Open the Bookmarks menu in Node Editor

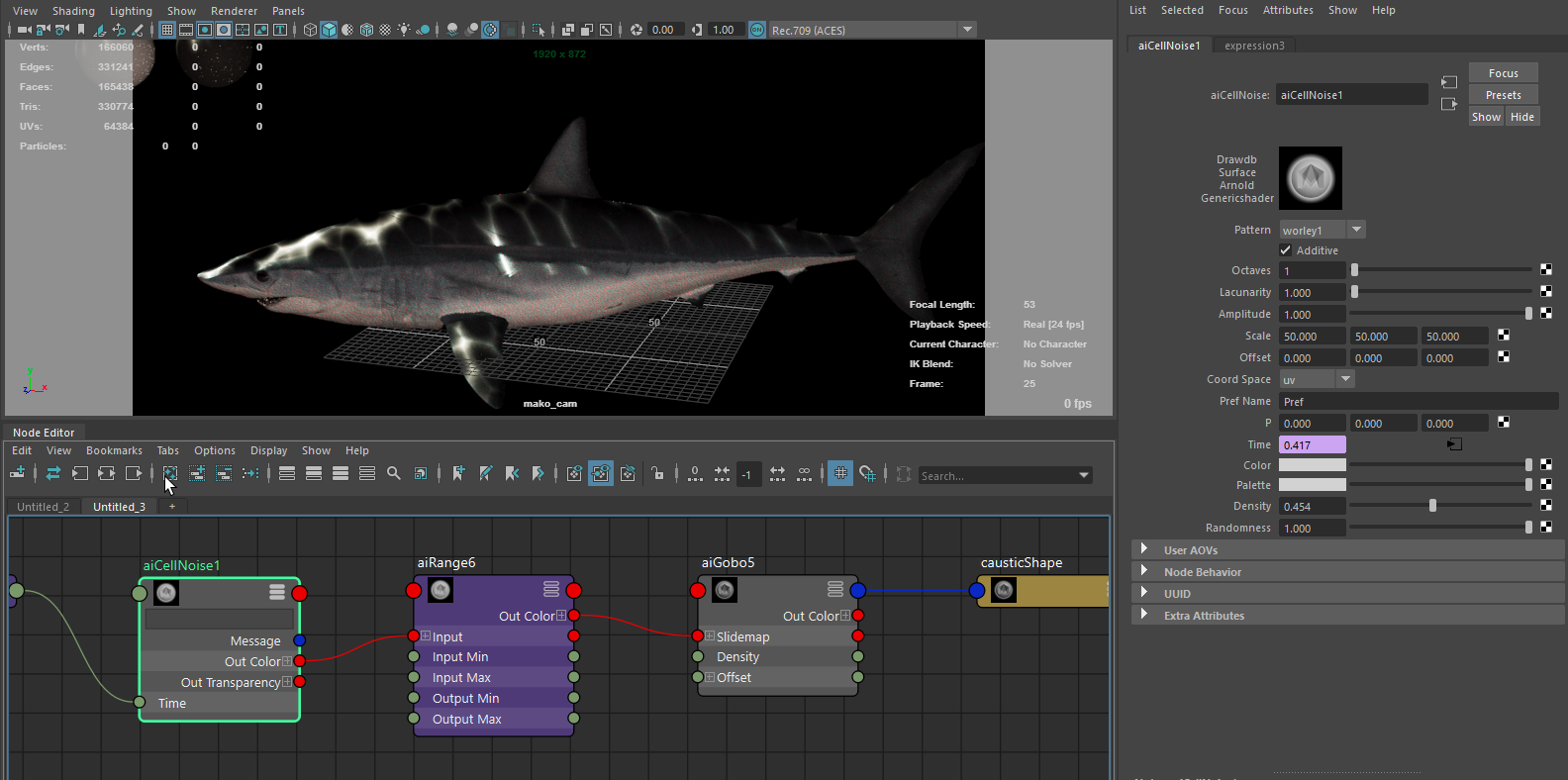pos(114,450)
